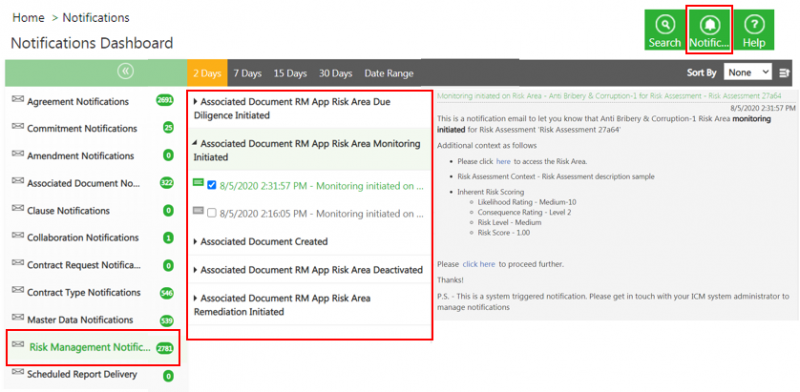Viewport: 800px width, 392px height.
Task: Click envelope icon for Collaboration Notifications
Action: click(x=18, y=235)
